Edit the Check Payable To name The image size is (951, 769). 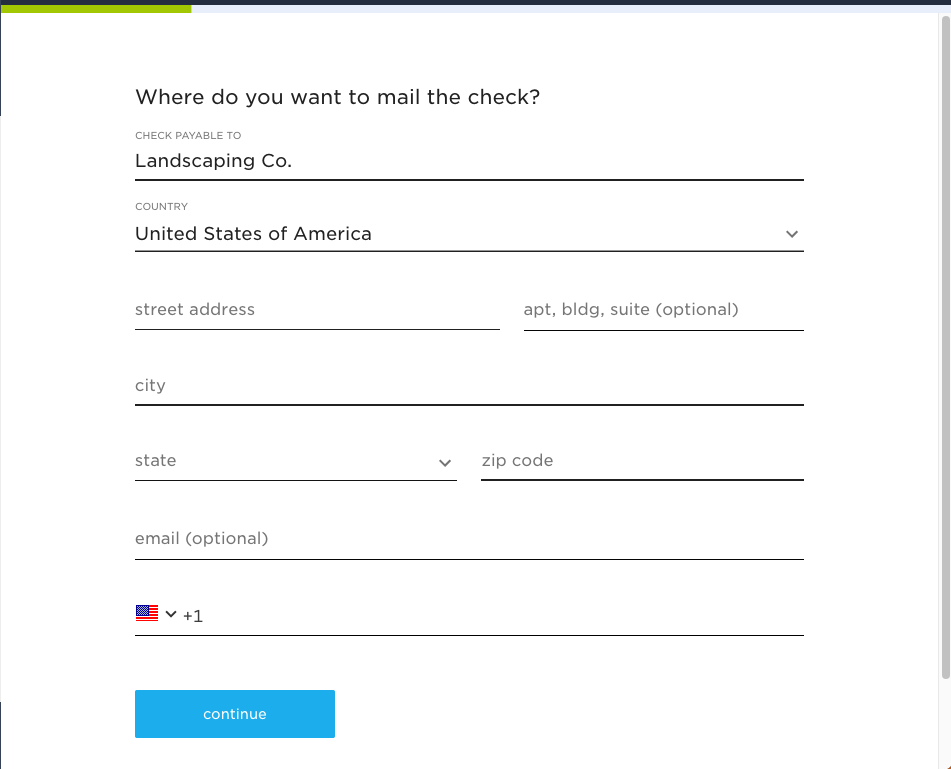(469, 161)
